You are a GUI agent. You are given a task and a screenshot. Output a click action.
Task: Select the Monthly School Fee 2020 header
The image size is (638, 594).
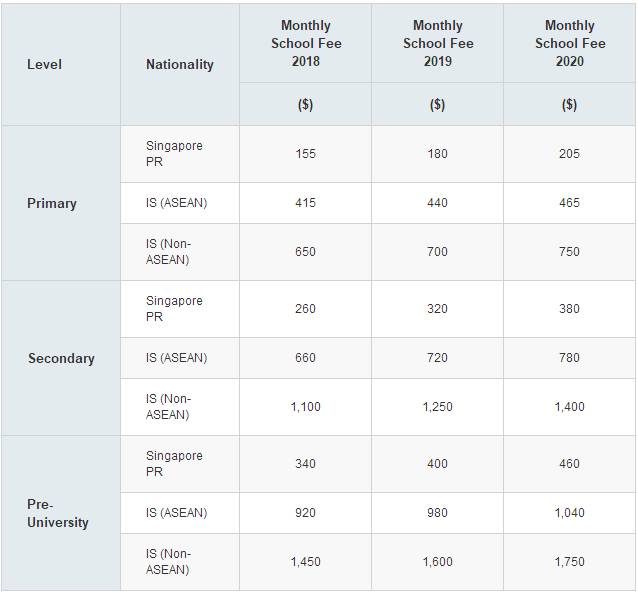pos(569,43)
